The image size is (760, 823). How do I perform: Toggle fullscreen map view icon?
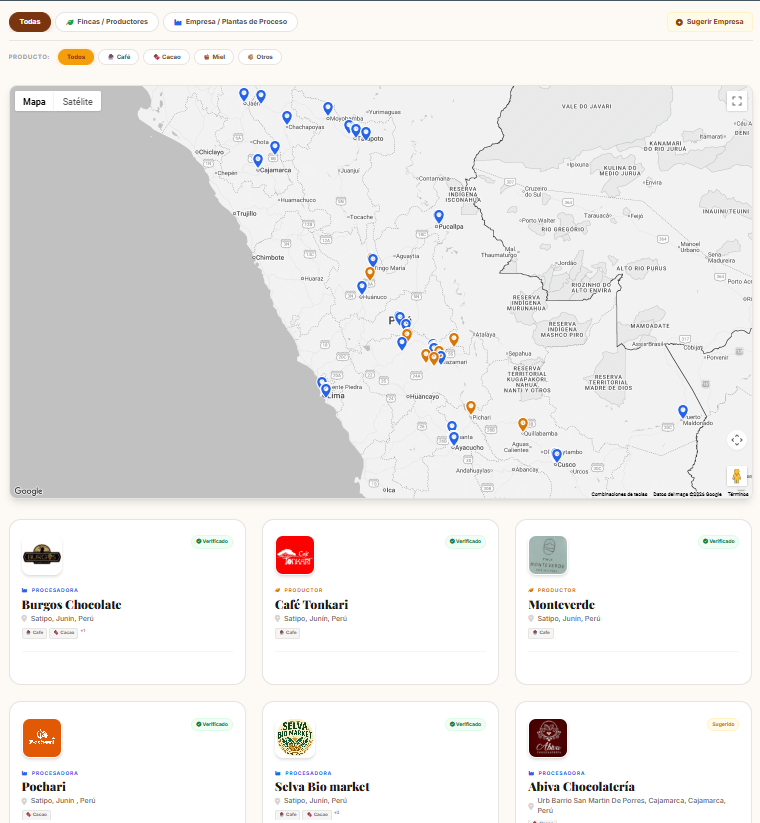point(737,101)
